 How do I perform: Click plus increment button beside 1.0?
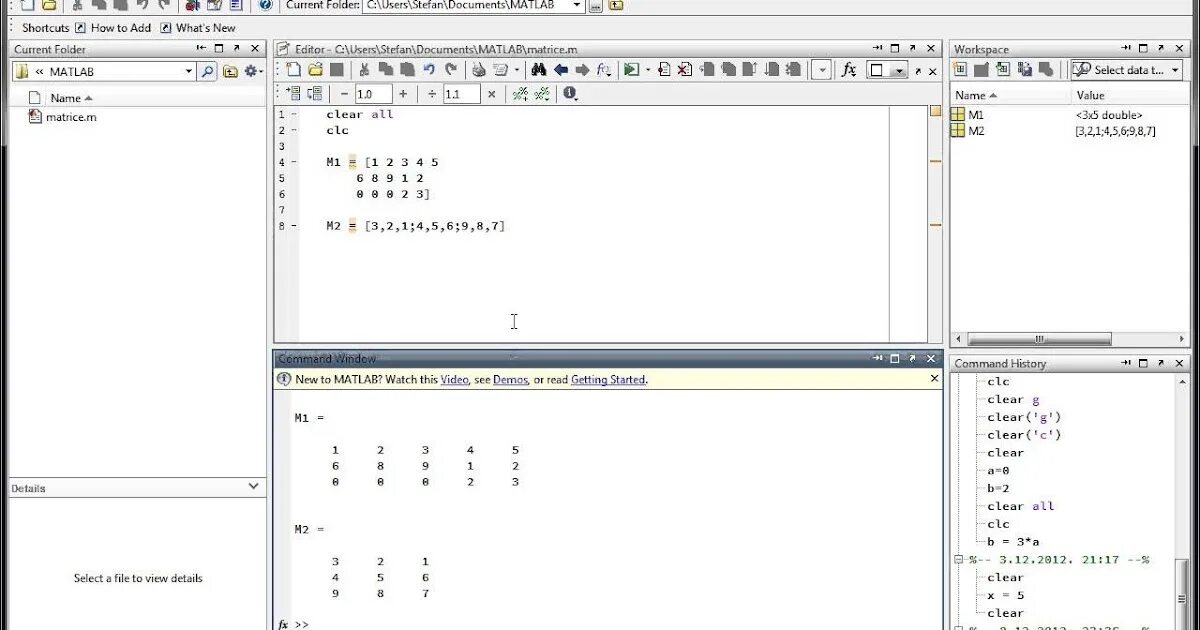click(x=403, y=94)
